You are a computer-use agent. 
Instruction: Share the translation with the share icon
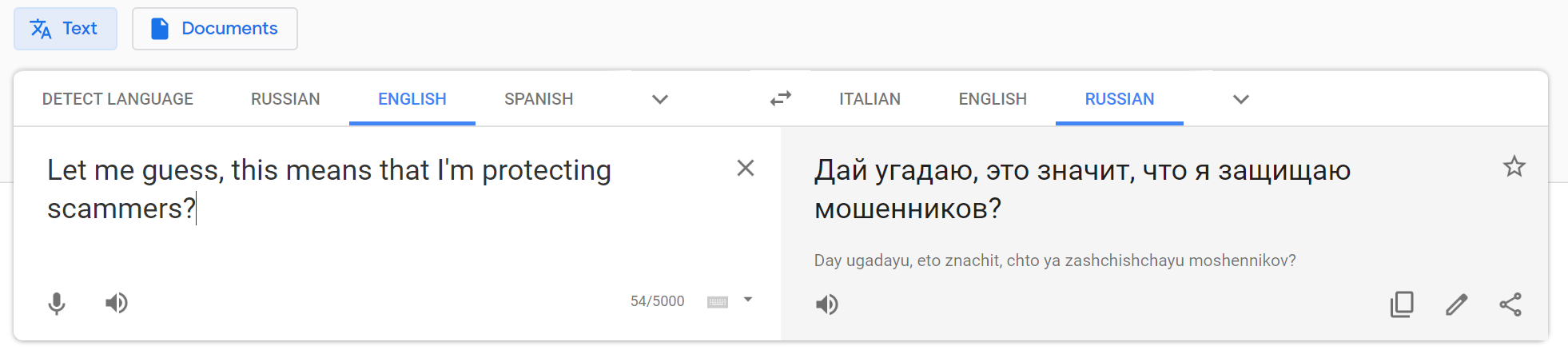tap(1510, 304)
